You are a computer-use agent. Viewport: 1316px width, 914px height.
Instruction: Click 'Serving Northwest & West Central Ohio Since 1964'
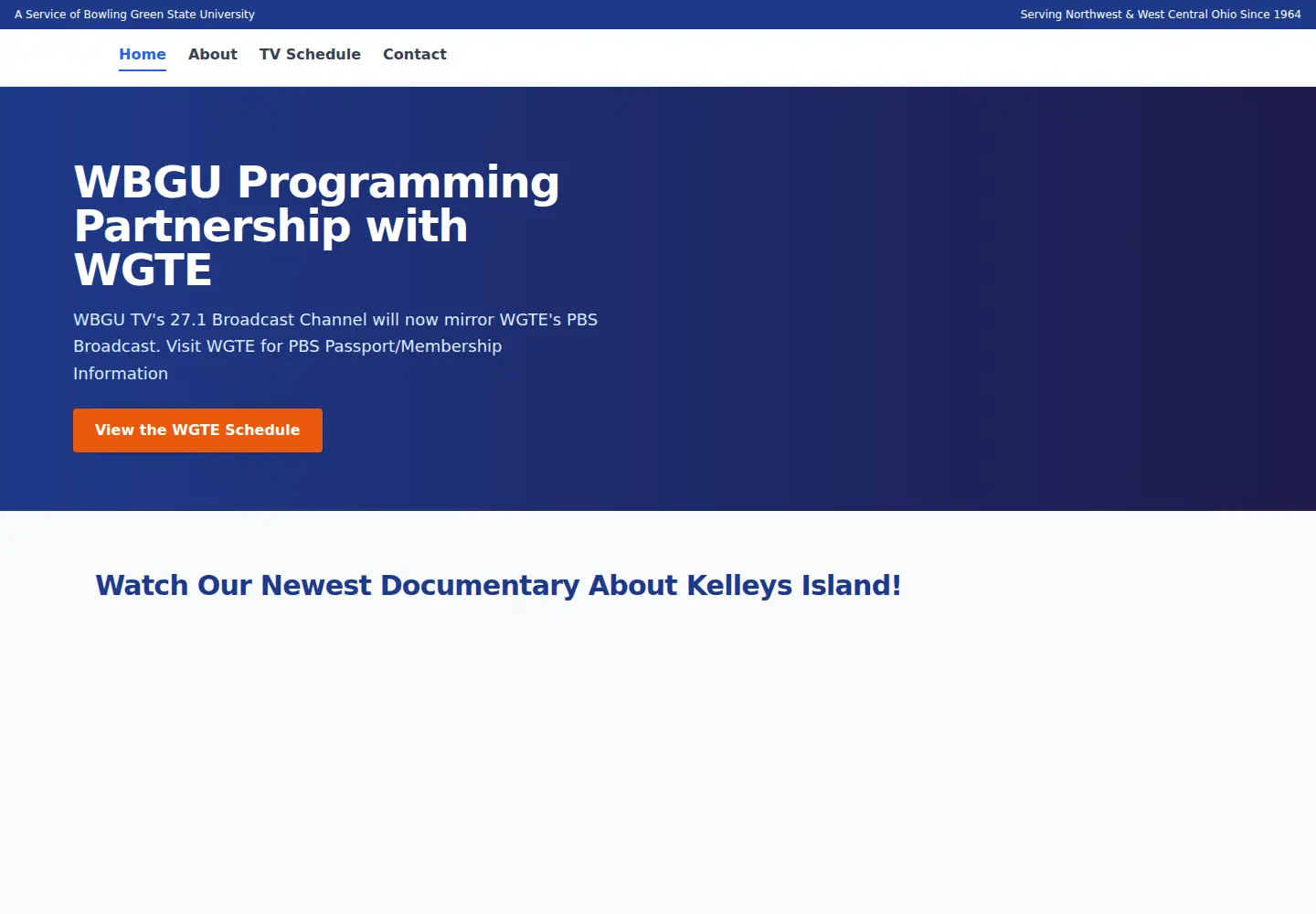1161,15
